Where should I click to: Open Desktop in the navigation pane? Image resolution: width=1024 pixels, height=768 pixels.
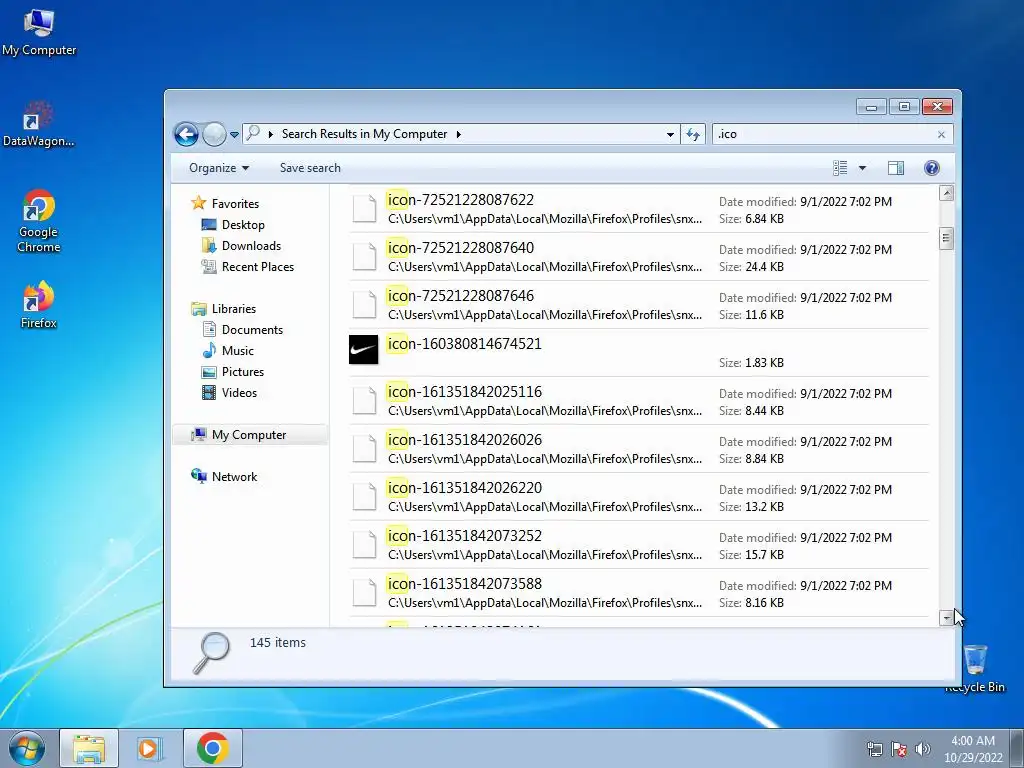coord(243,225)
